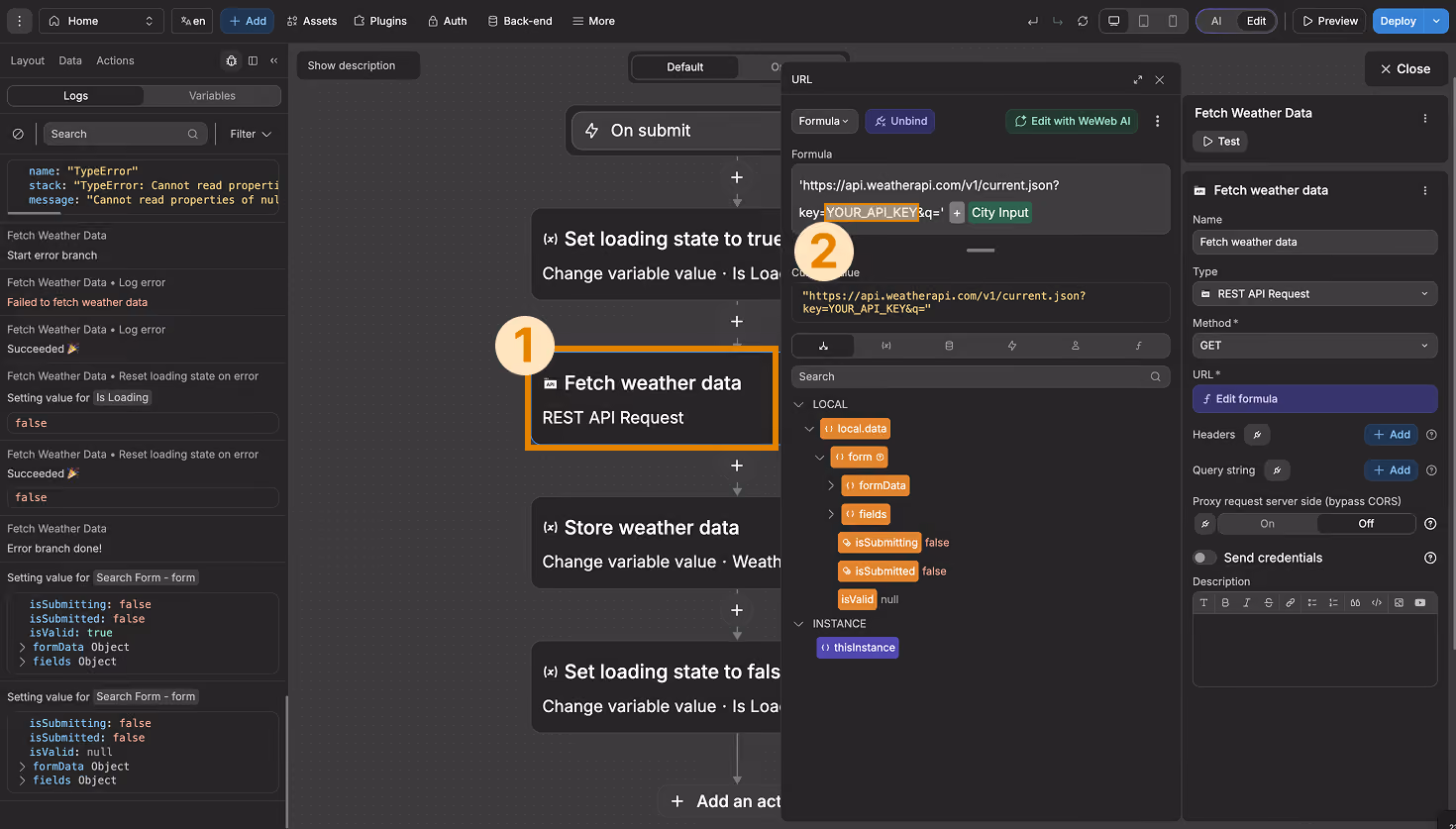
Task: Bind Proxy request setting with plug icon
Action: [x=1204, y=524]
